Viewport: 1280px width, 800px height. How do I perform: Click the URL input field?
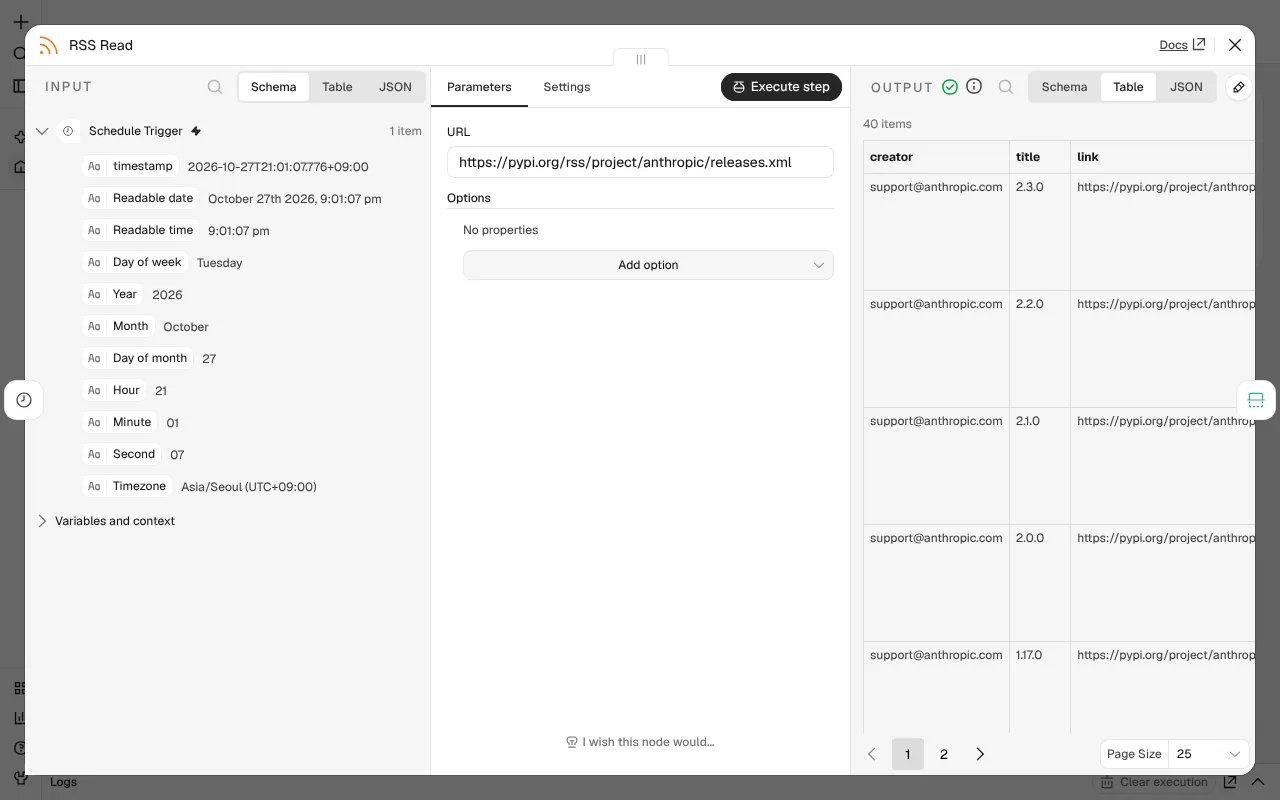click(x=640, y=162)
